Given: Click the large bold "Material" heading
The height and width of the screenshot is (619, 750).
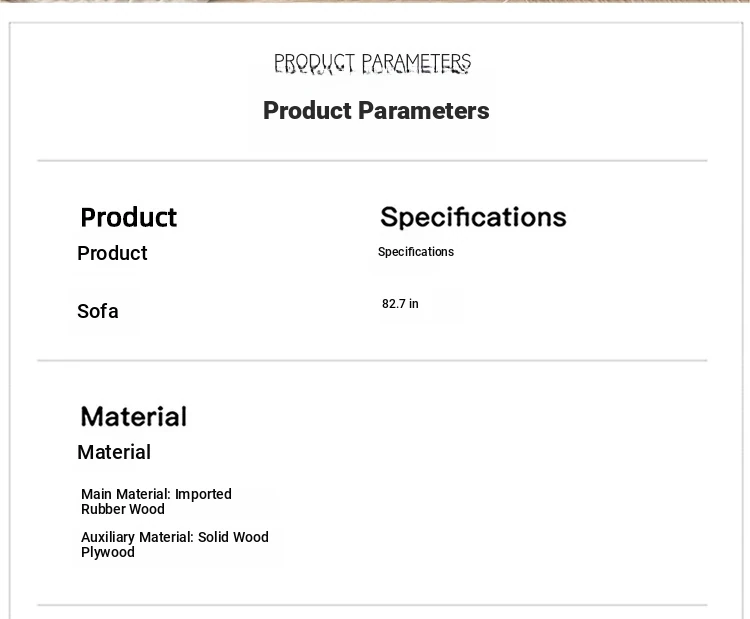Looking at the screenshot, I should pos(133,416).
